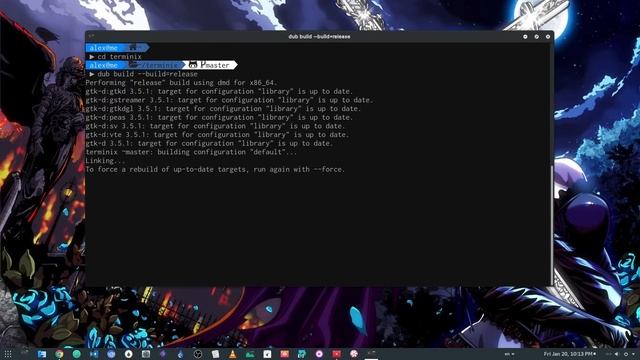
Task: Switch to running terminal icon in taskbar
Action: pos(371,353)
